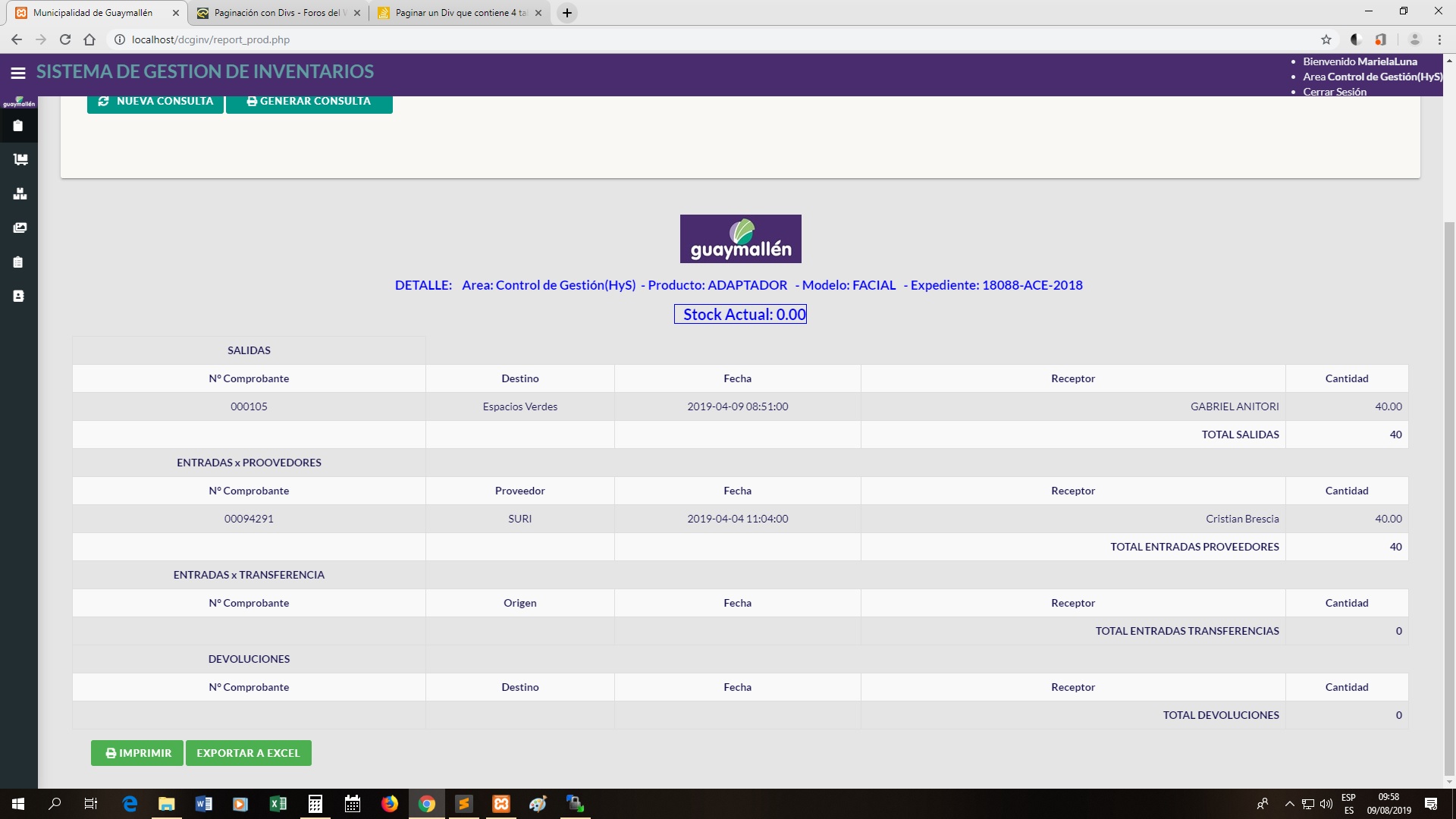The height and width of the screenshot is (819, 1456).
Task: View site information icon in address bar
Action: (119, 39)
